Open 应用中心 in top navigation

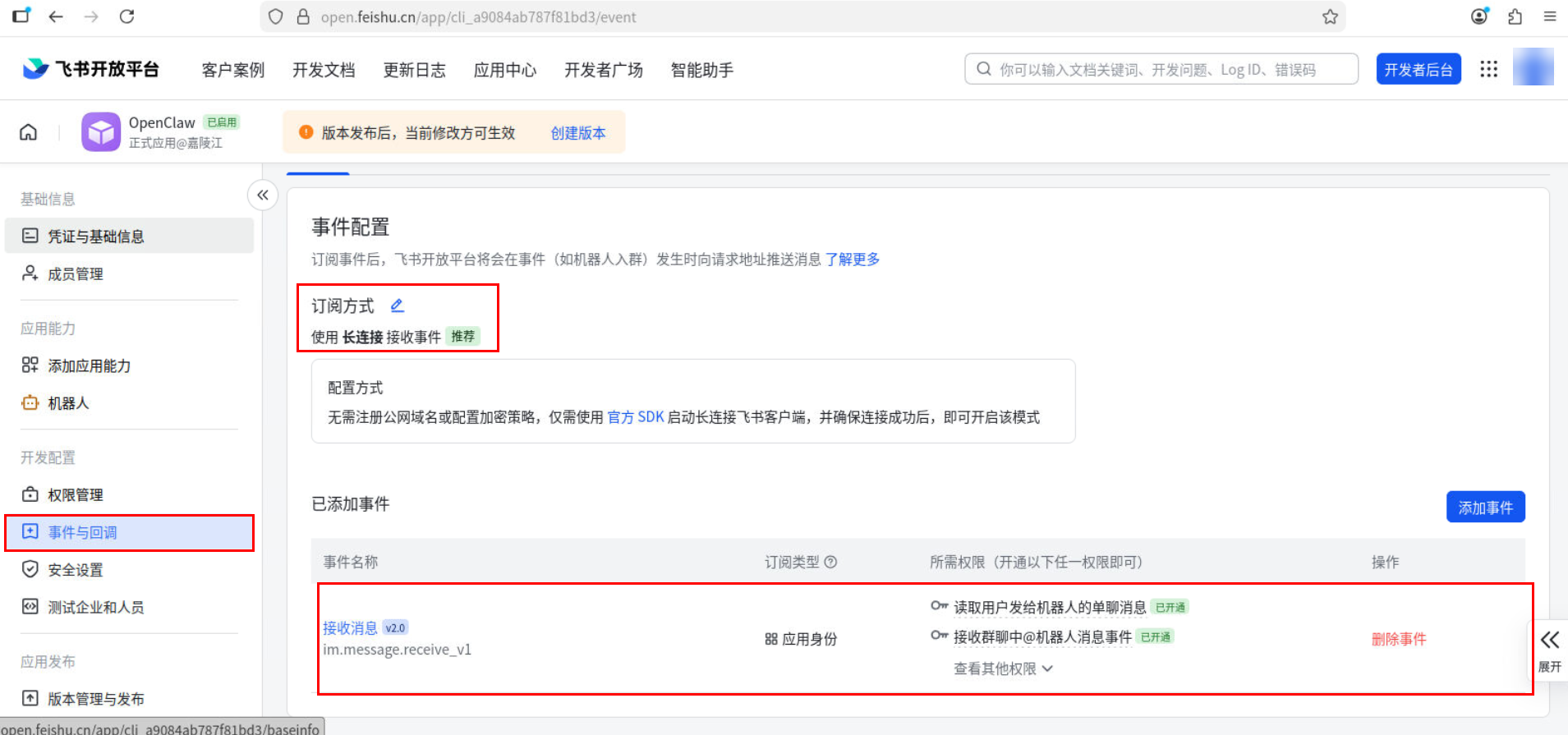(x=505, y=70)
